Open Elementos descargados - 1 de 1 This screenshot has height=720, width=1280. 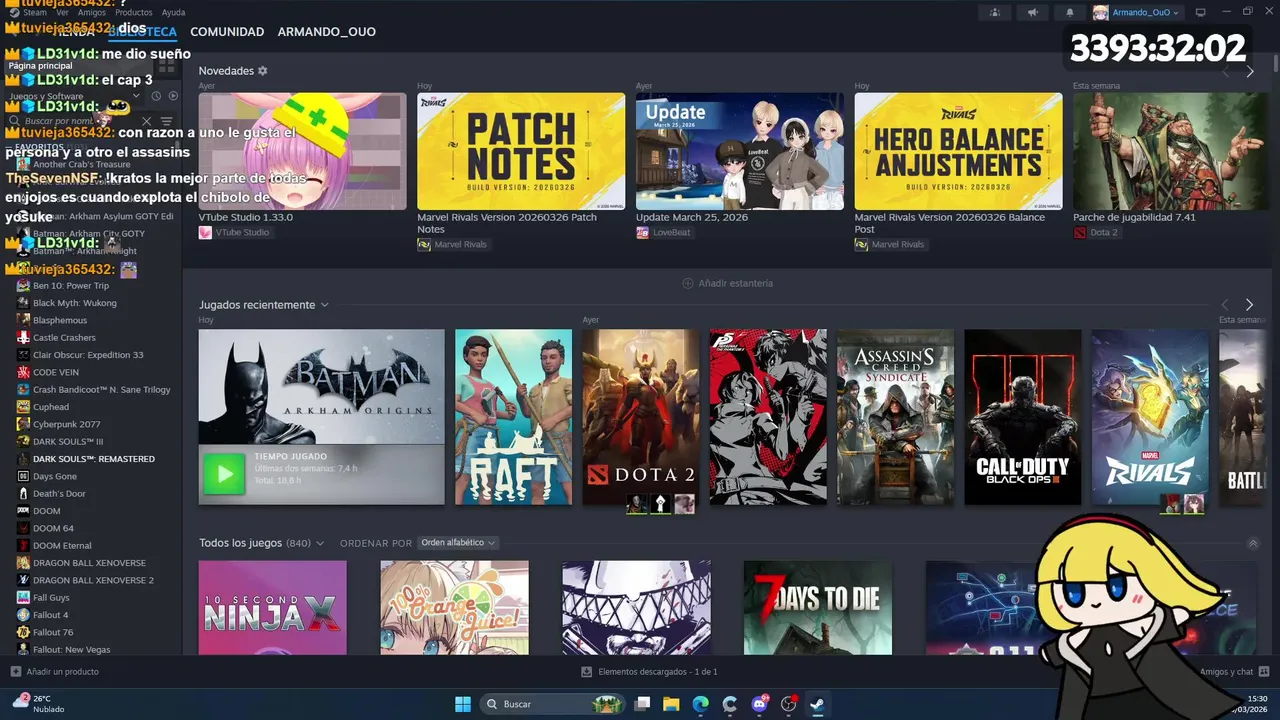[x=649, y=672]
